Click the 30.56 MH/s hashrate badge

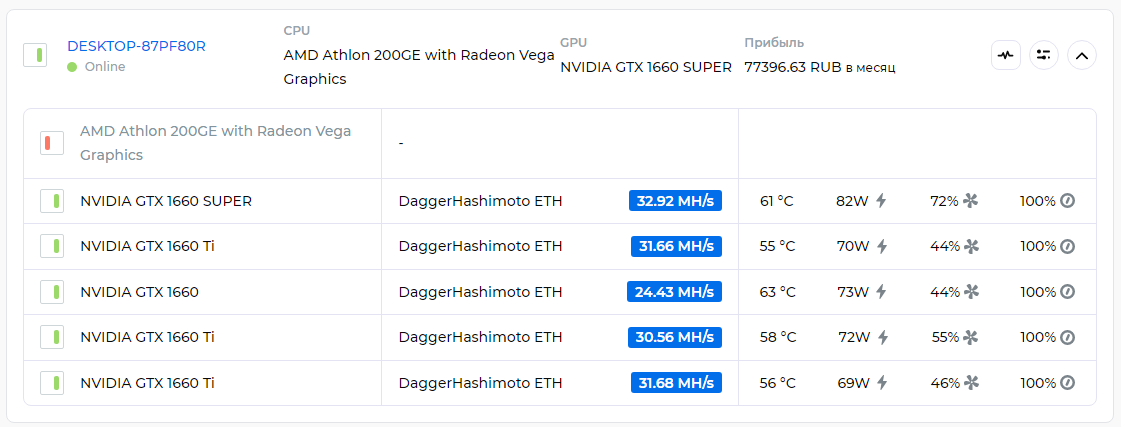[x=675, y=337]
